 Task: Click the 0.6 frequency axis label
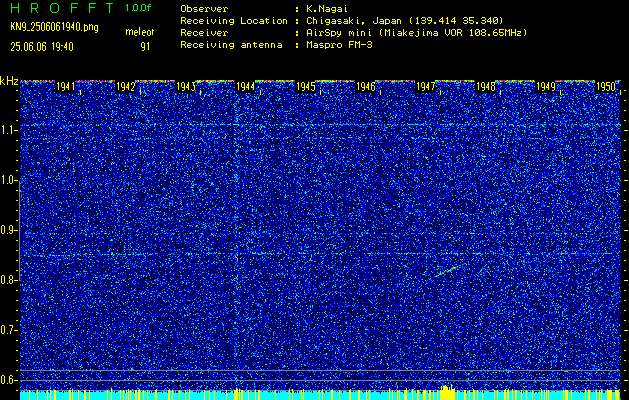pos(8,380)
